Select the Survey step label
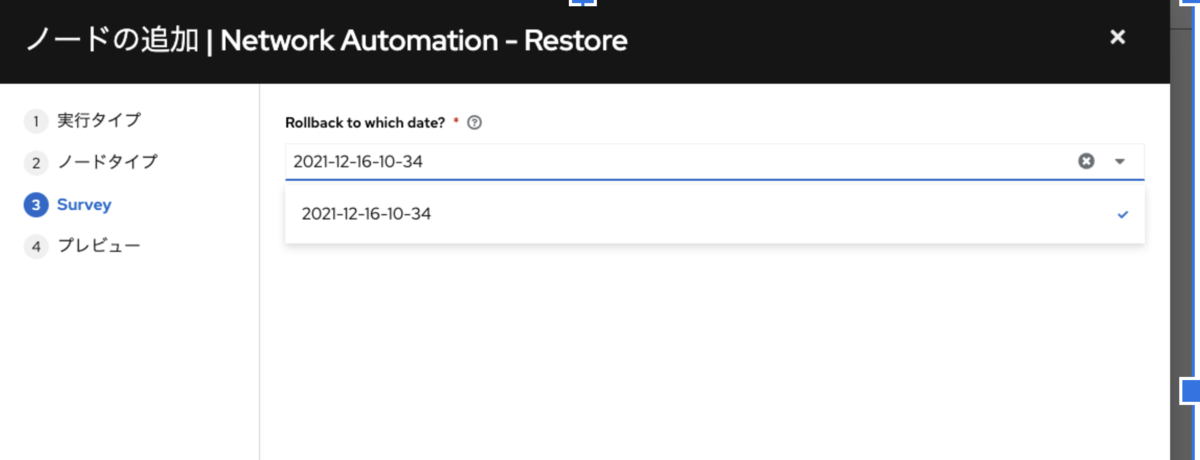The height and width of the screenshot is (460, 1200). pos(84,204)
